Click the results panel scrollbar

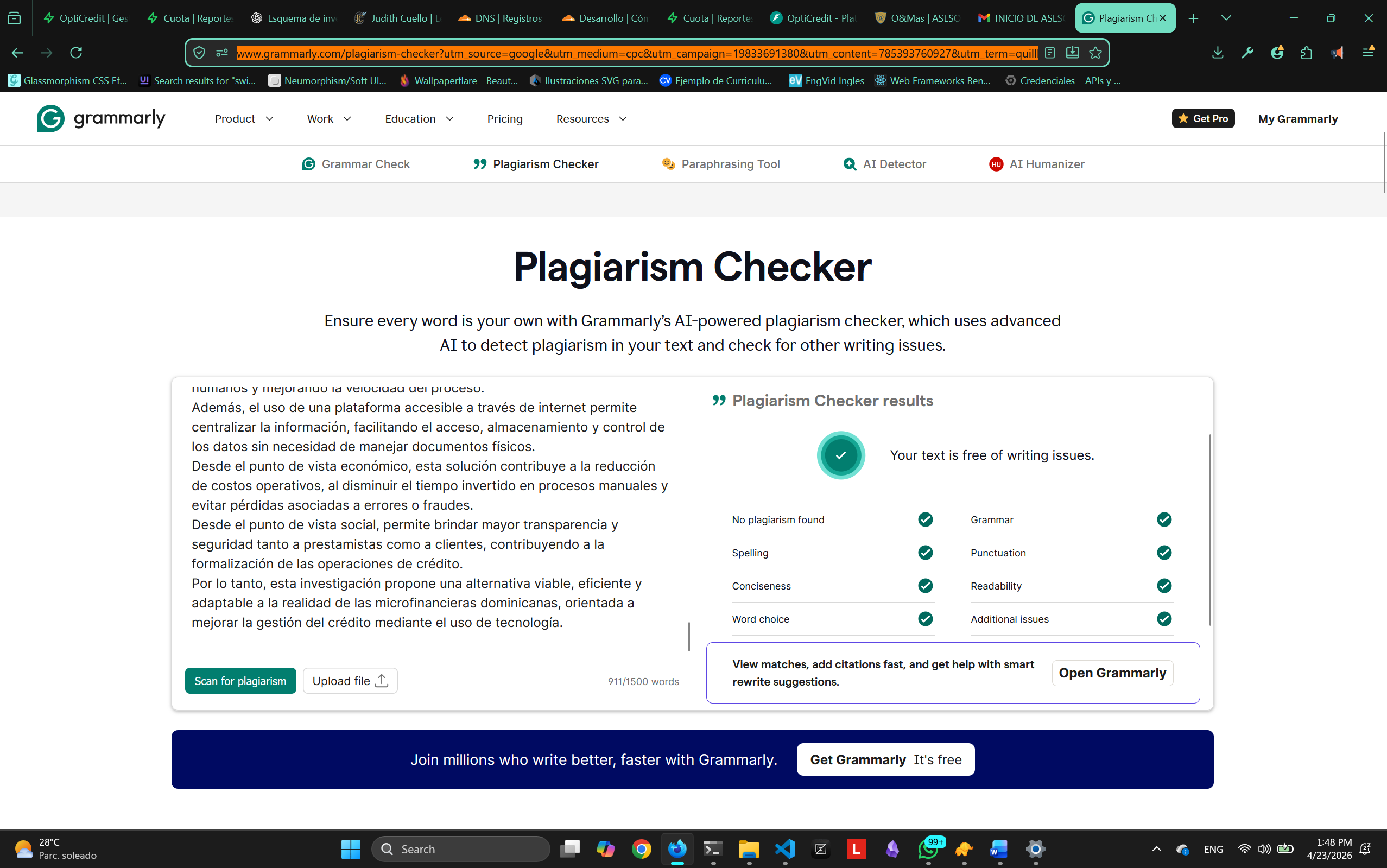(x=1209, y=530)
